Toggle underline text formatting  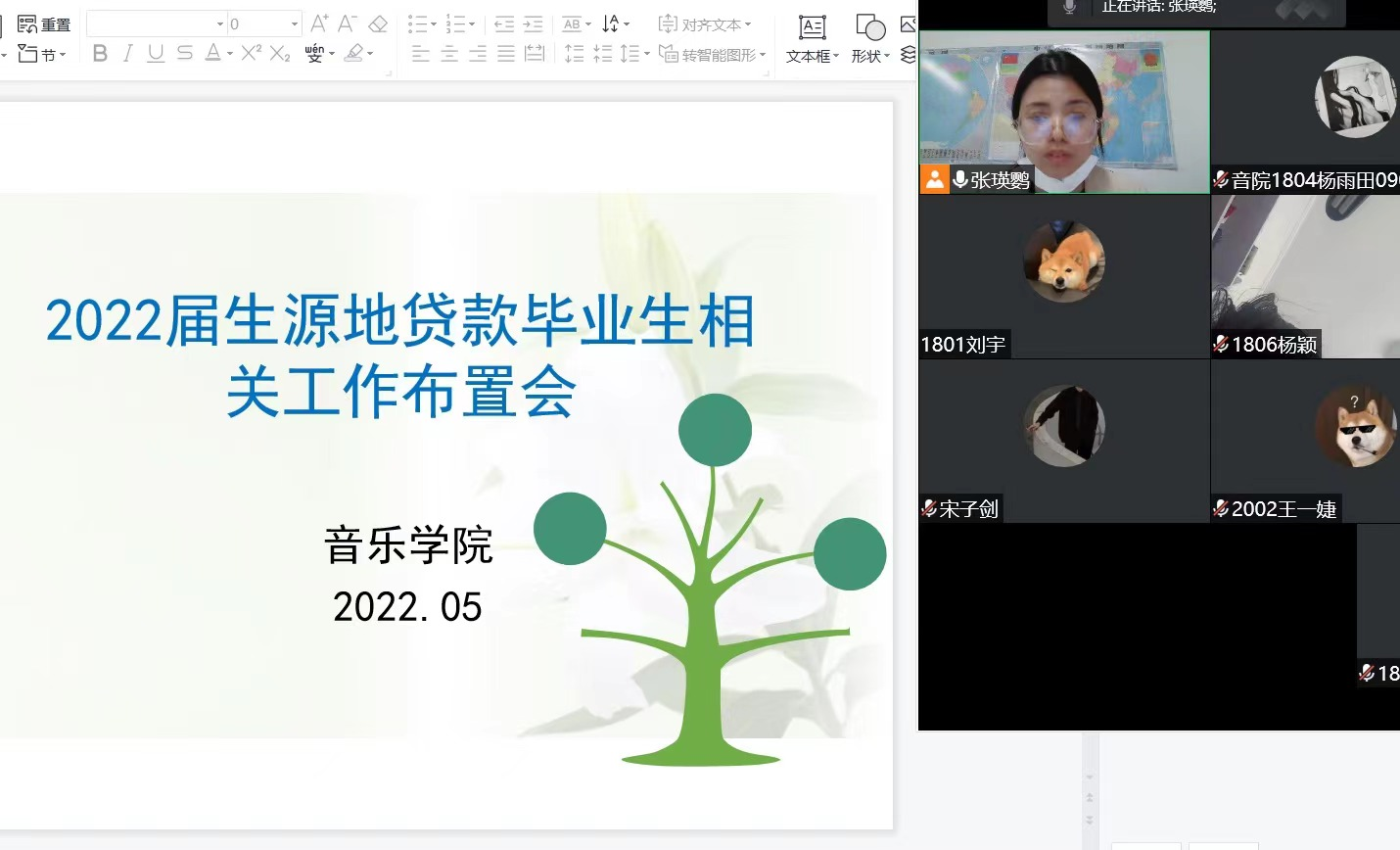pyautogui.click(x=156, y=54)
